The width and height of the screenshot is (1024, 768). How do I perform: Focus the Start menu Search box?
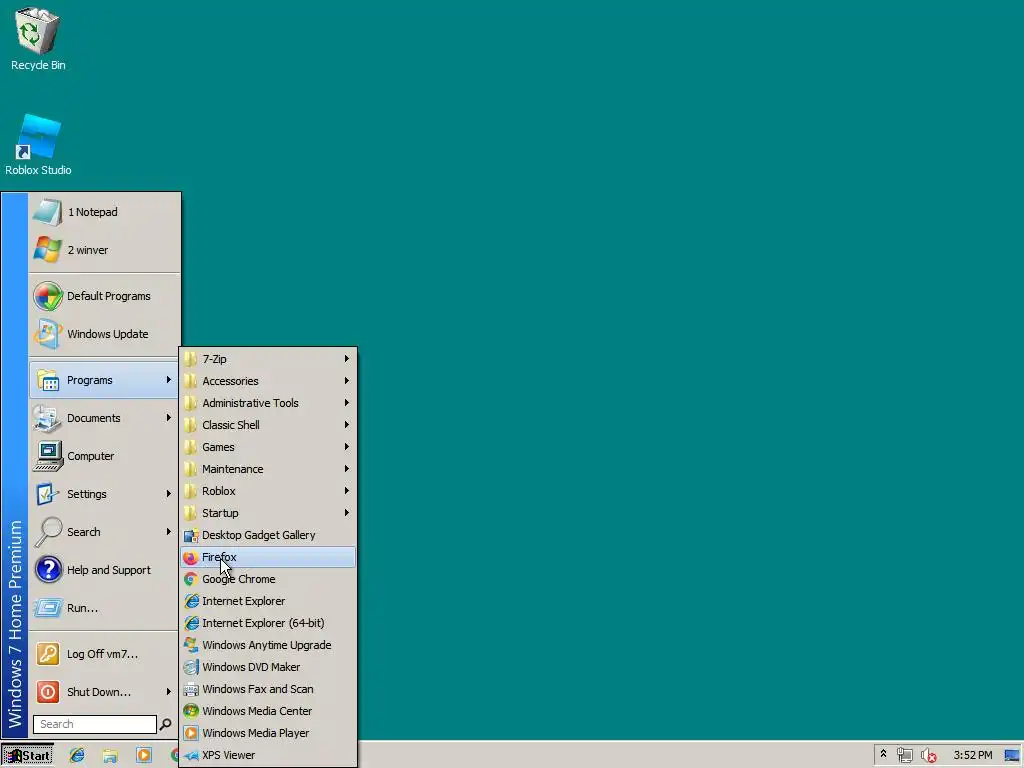pos(95,724)
